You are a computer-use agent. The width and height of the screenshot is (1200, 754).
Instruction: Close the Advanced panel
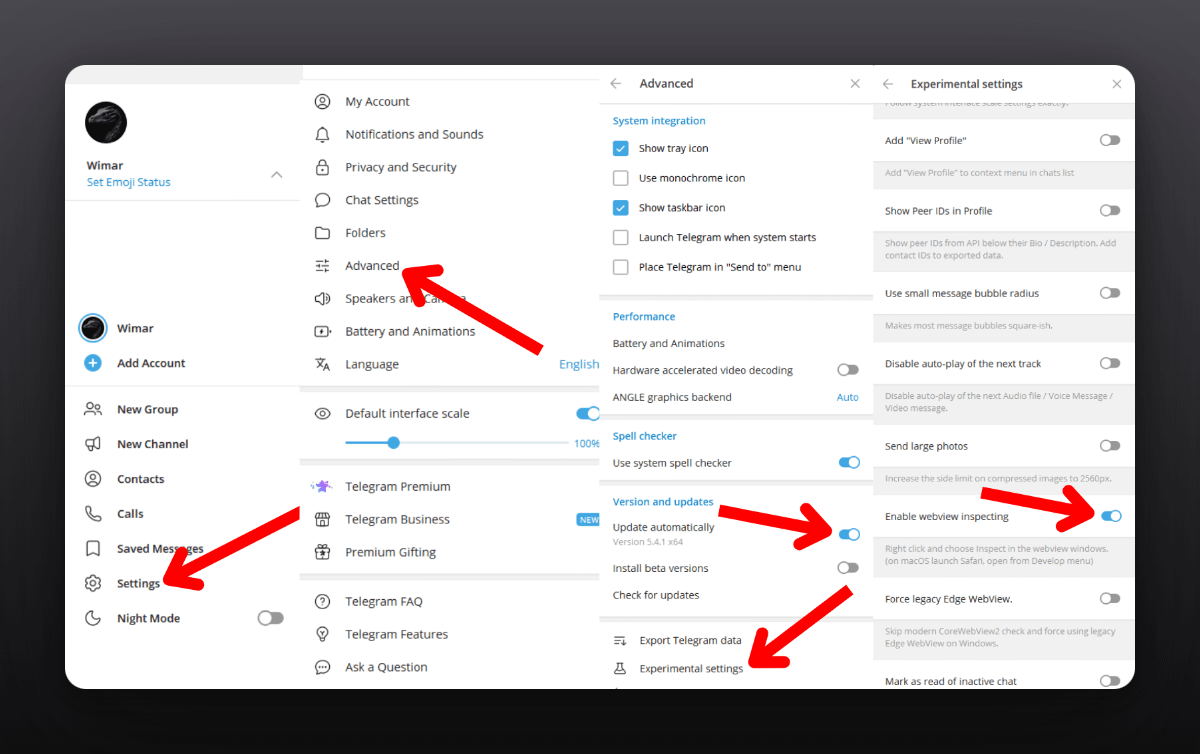point(855,84)
